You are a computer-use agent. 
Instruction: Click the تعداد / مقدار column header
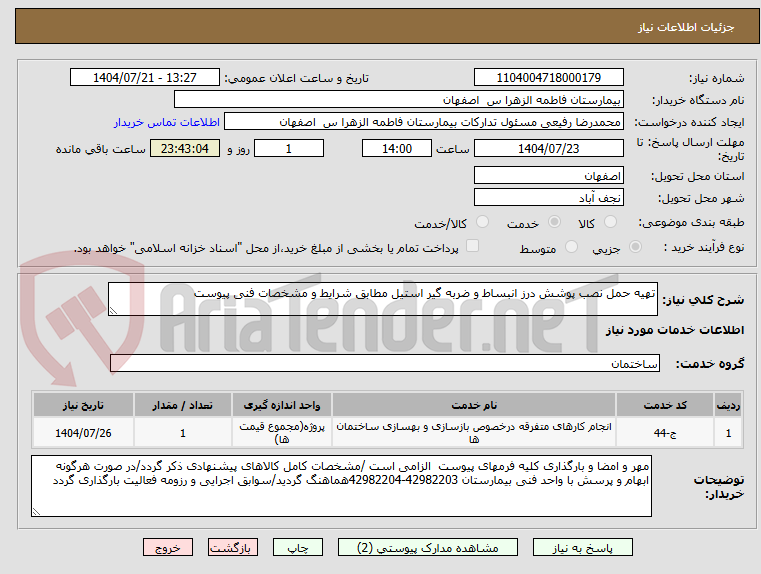click(182, 405)
